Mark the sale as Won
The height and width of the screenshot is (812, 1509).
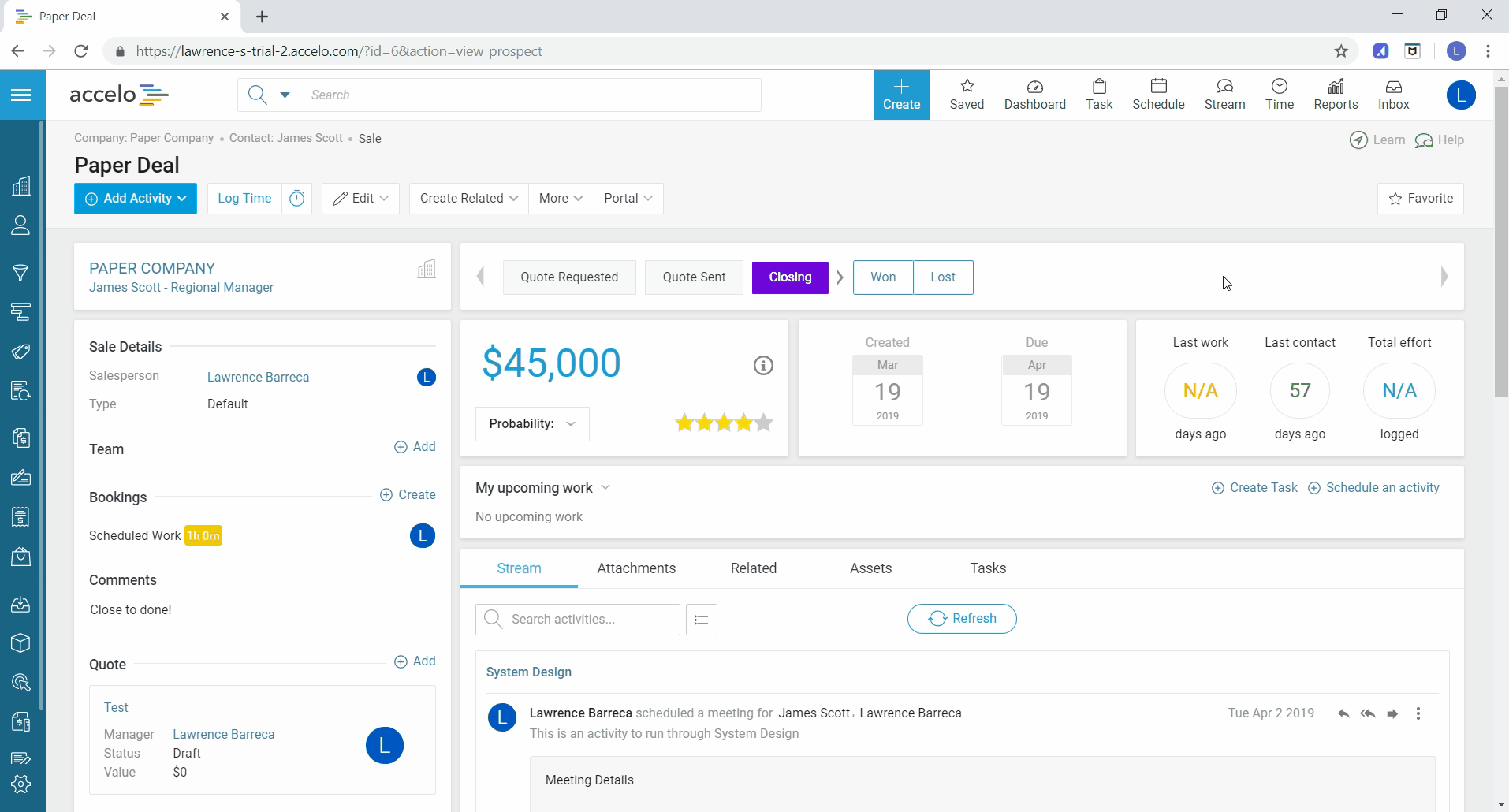coord(882,277)
